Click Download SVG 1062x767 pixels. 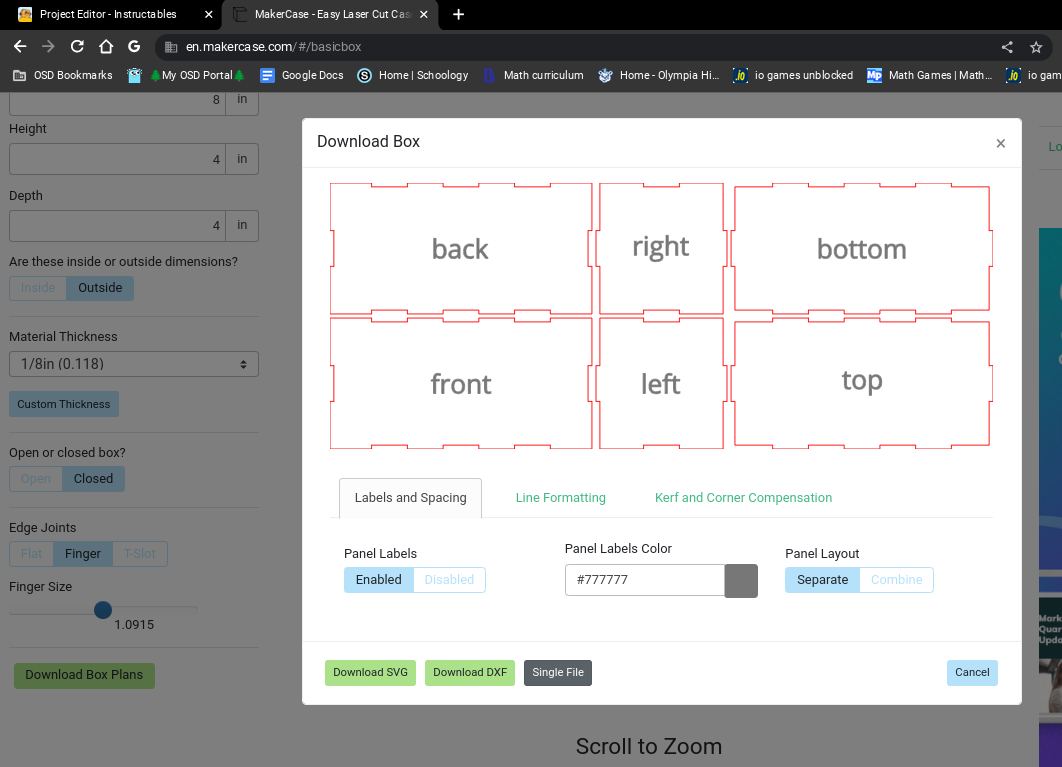click(370, 672)
